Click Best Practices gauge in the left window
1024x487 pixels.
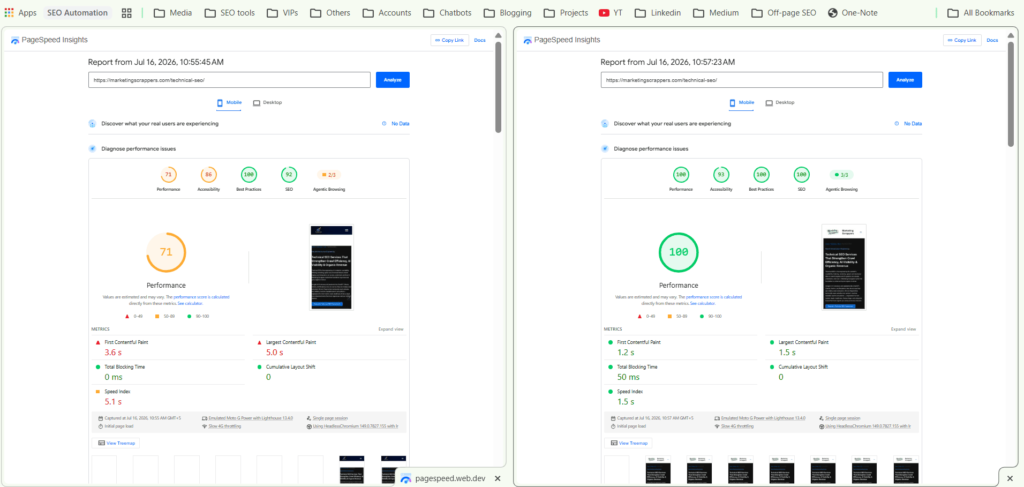pos(248,175)
